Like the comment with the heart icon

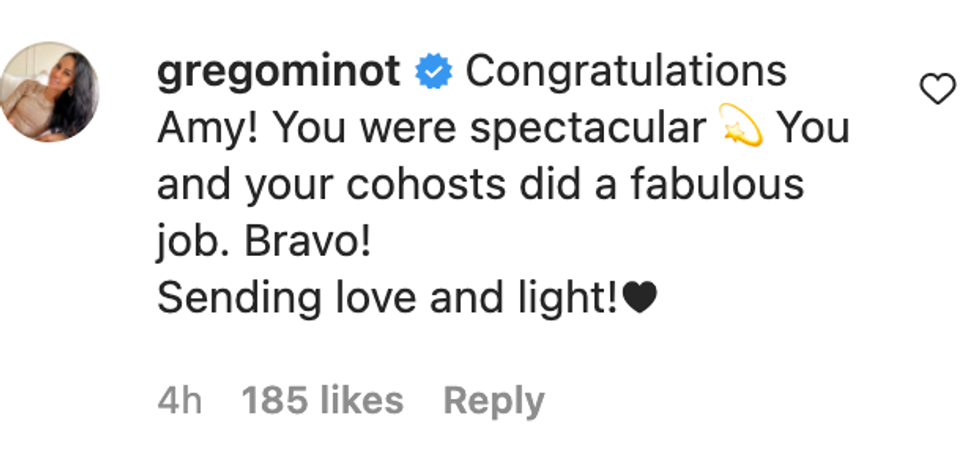point(937,91)
